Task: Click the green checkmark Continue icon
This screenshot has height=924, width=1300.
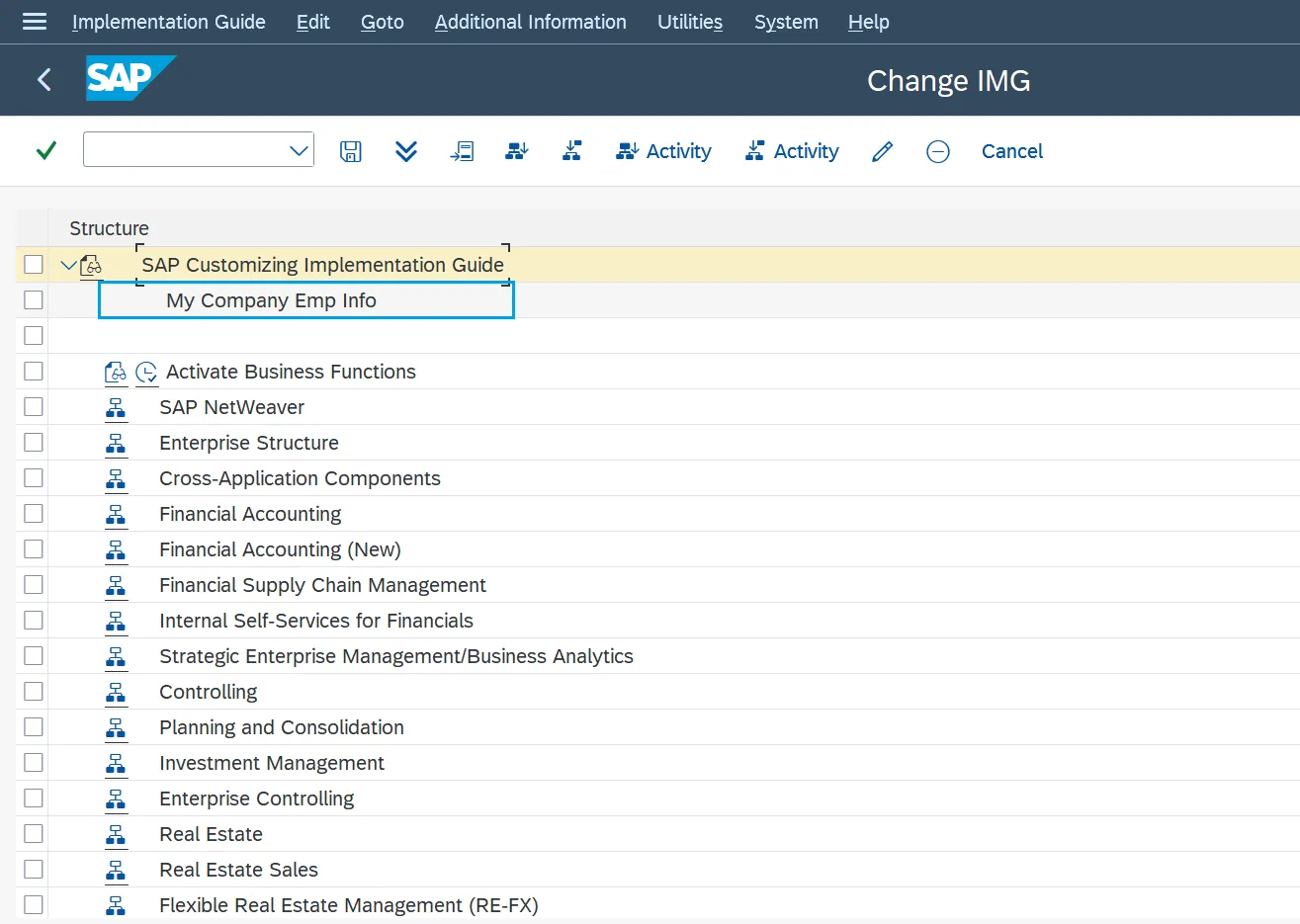Action: click(x=43, y=151)
